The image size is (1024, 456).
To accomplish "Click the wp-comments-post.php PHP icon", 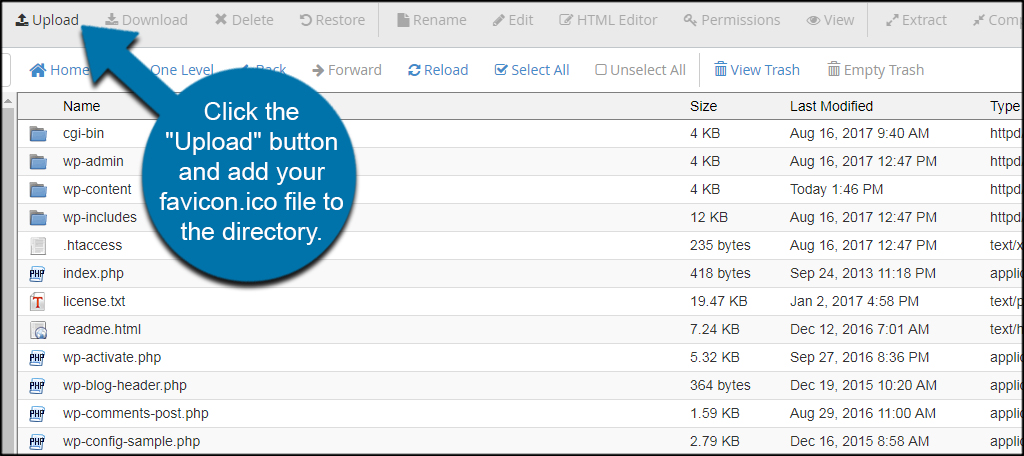I will click(37, 414).
